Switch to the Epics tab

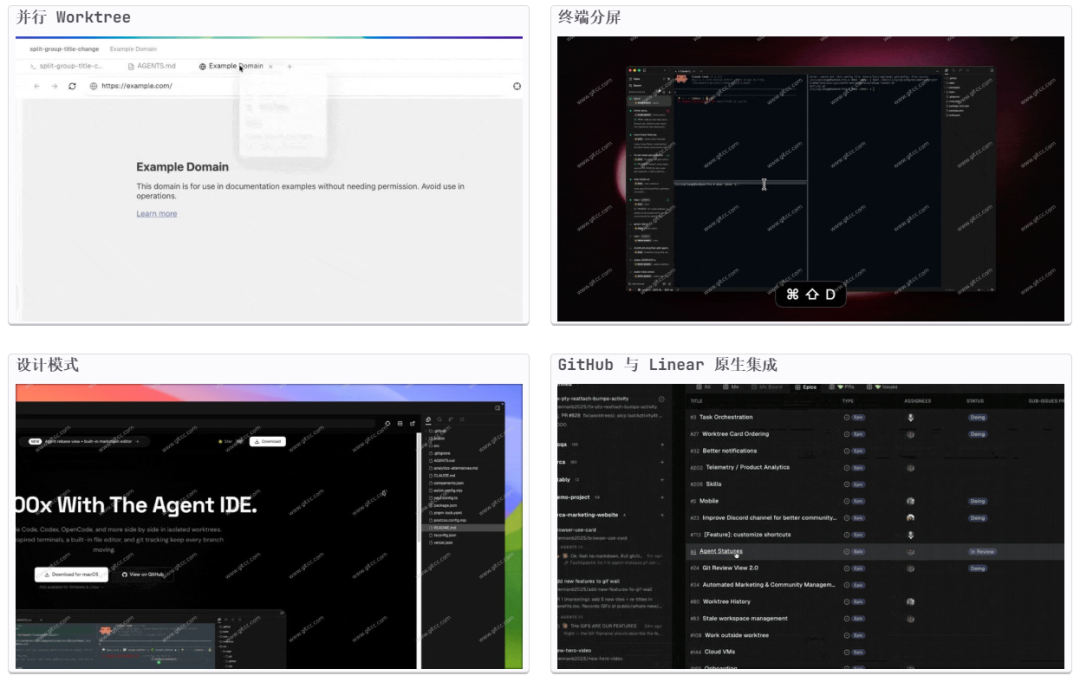[806, 387]
